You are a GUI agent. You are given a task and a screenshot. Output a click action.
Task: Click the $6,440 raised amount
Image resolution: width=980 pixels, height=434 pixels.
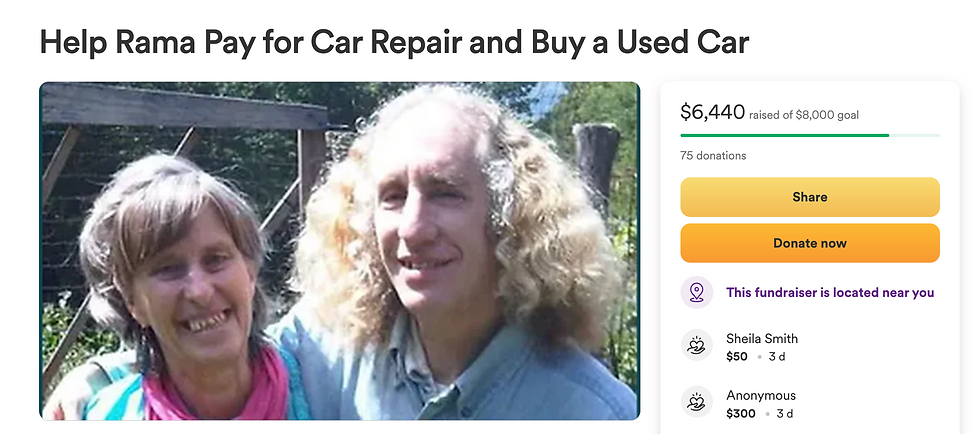coord(712,113)
